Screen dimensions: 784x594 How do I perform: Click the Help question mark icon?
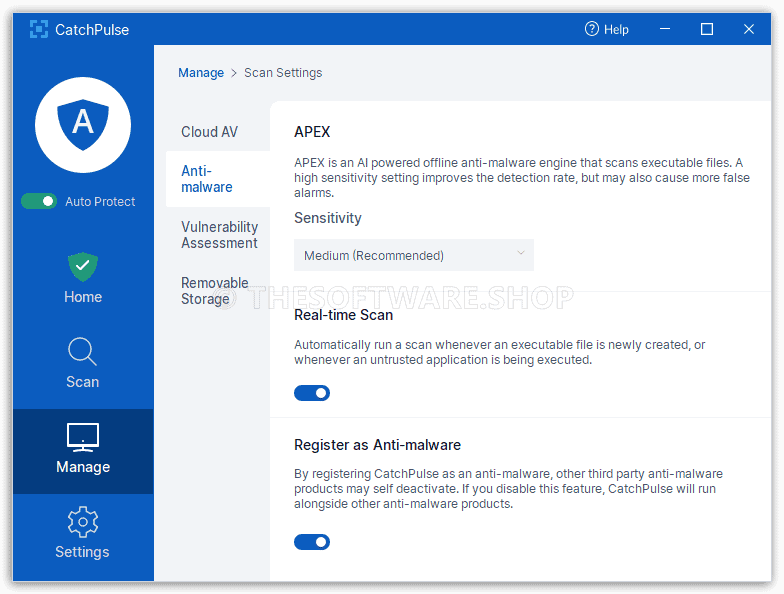(x=592, y=29)
